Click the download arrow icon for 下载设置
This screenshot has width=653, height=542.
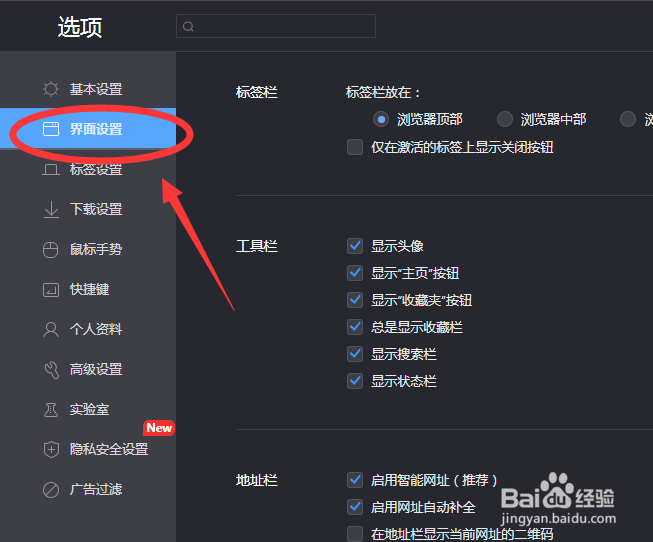tap(51, 210)
